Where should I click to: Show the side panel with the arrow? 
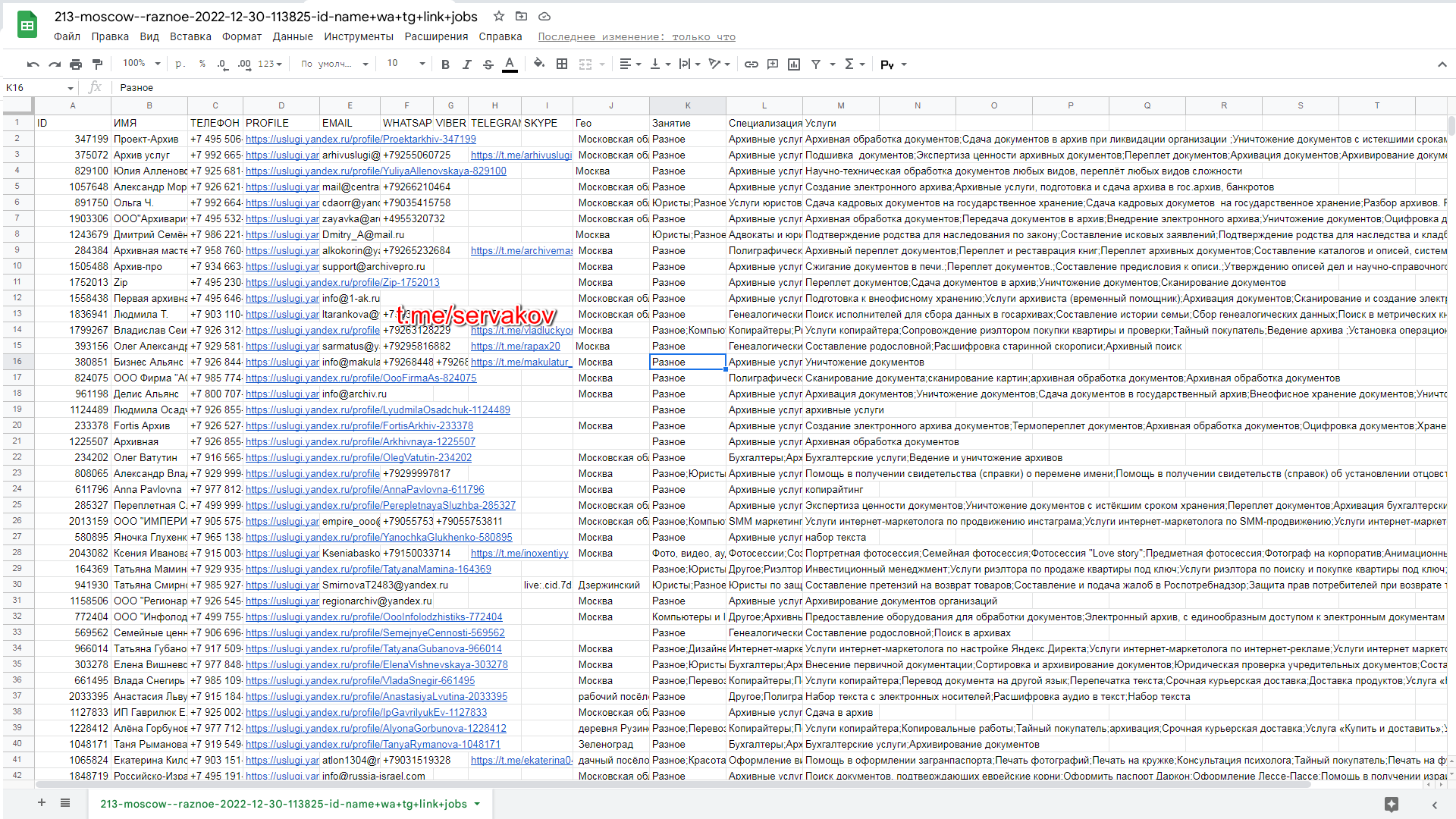[1434, 805]
